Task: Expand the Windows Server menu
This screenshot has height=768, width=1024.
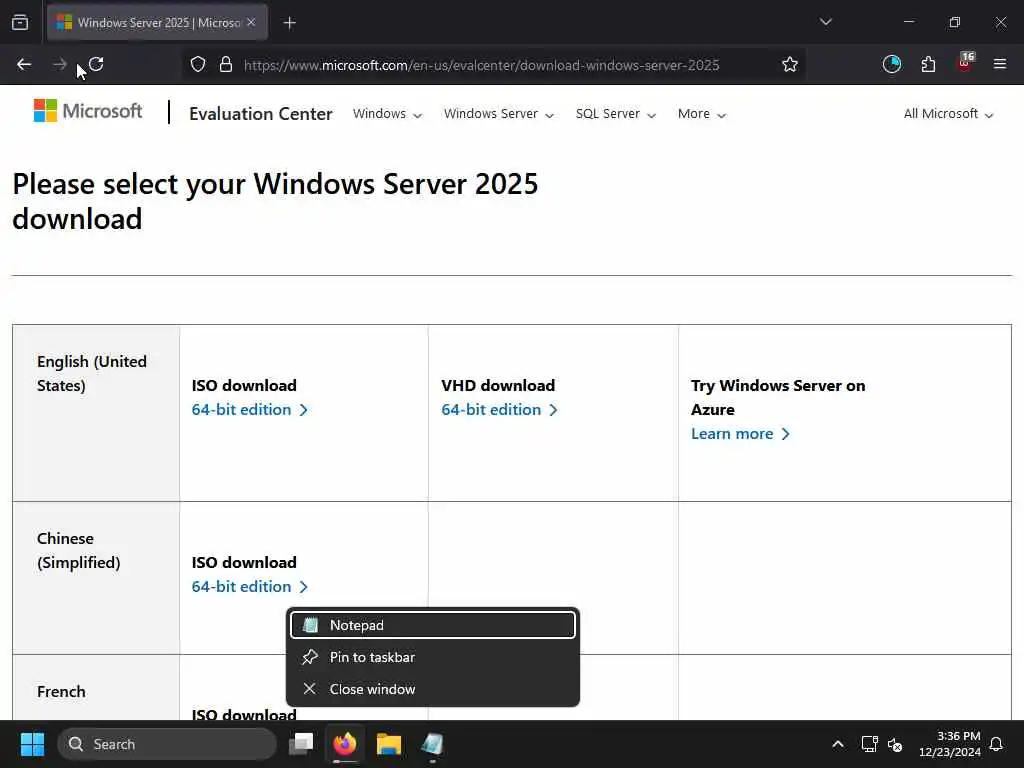Action: (x=498, y=114)
